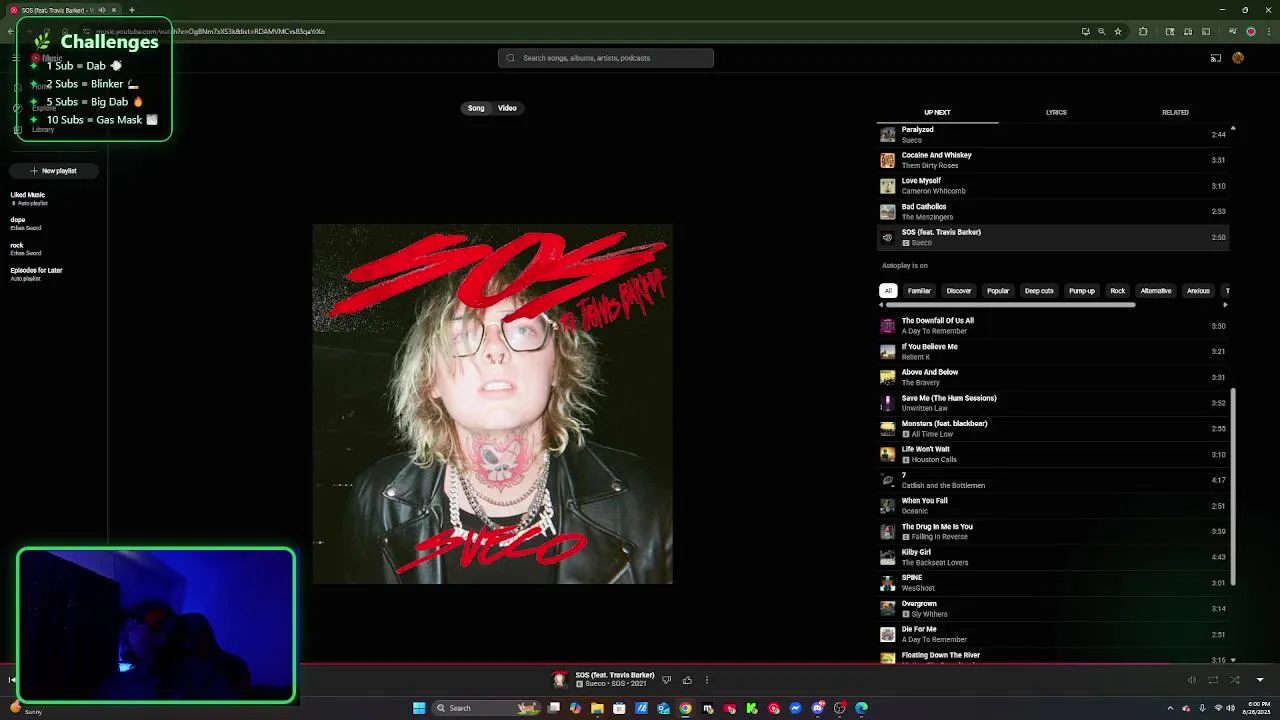1280x720 pixels.
Task: Like the song SOS in player bar
Action: click(687, 680)
